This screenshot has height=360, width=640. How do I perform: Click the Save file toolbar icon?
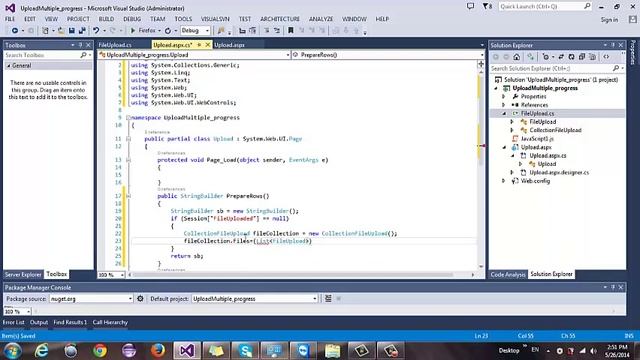pyautogui.click(x=72, y=31)
